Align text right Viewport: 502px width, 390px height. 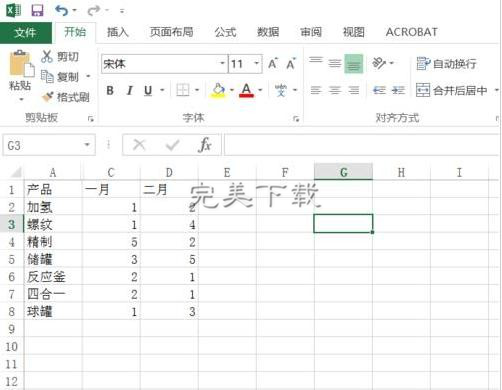pos(354,90)
